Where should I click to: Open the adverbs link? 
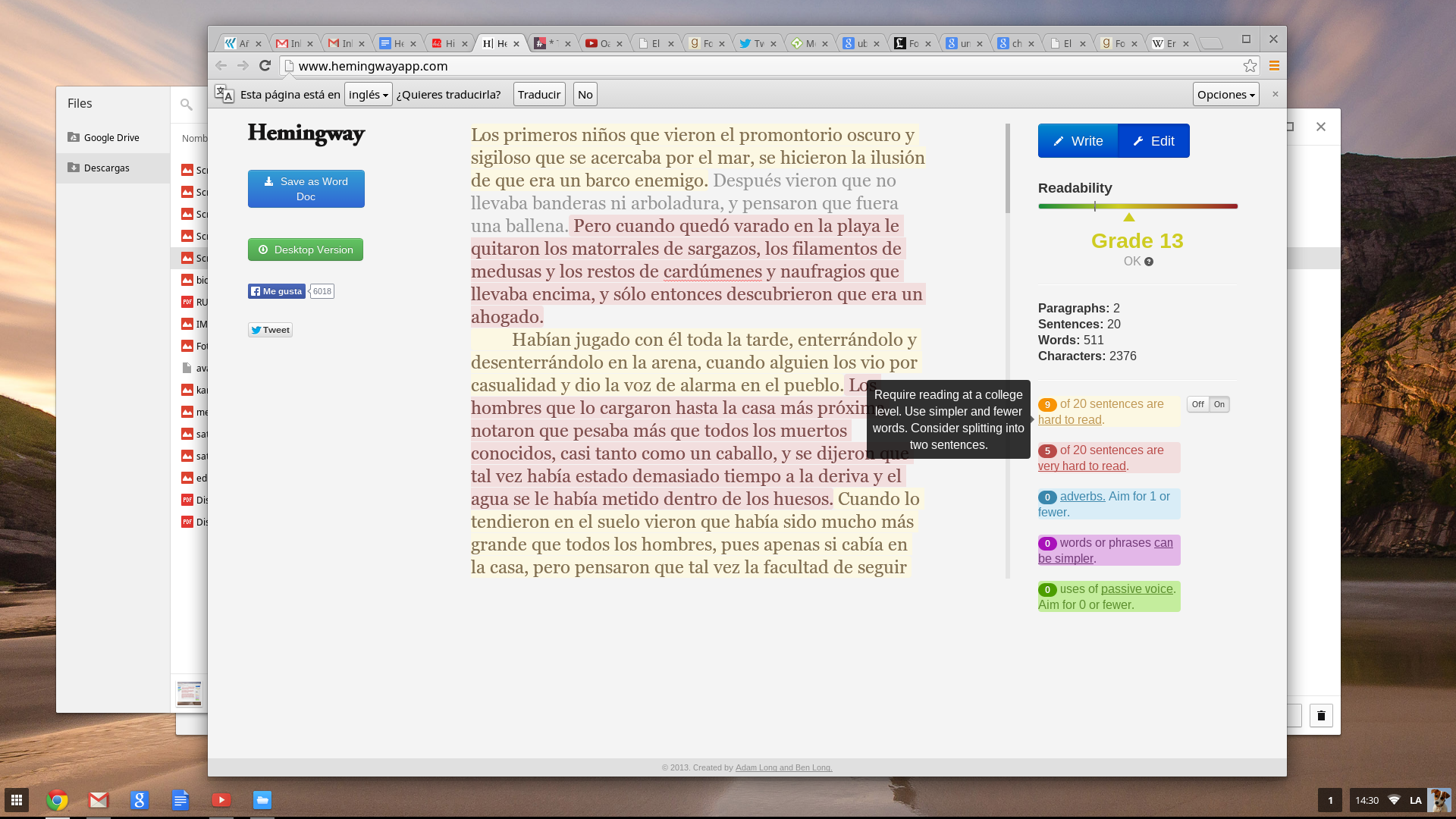(x=1082, y=497)
